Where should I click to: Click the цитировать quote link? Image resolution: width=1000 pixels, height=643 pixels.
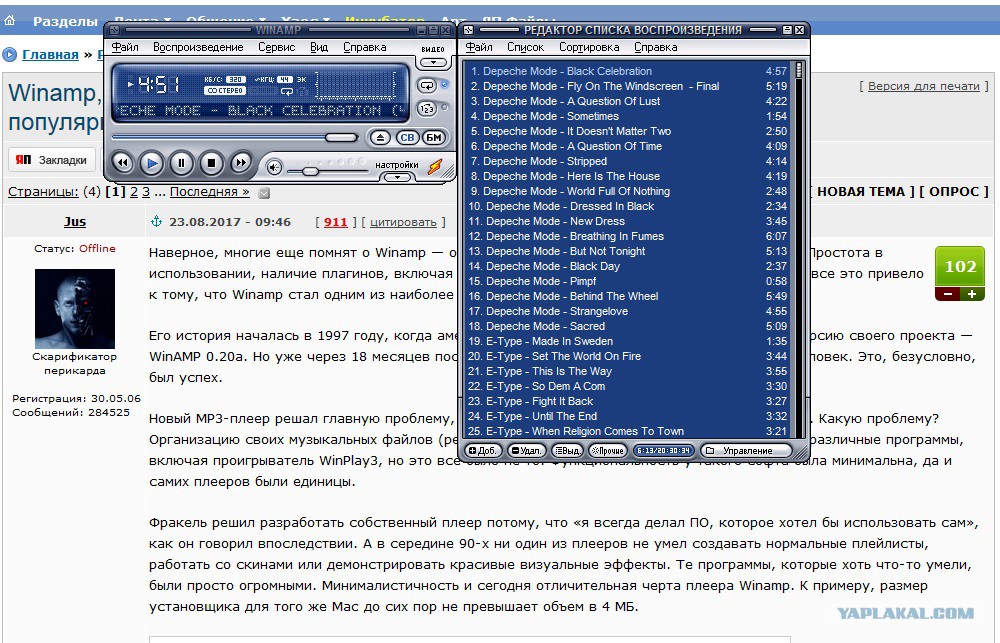click(x=403, y=222)
